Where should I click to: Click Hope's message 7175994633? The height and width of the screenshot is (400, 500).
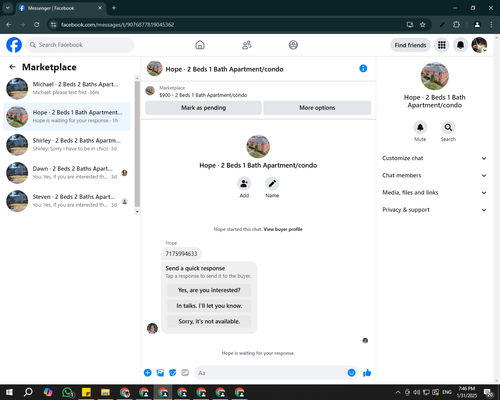coord(181,254)
